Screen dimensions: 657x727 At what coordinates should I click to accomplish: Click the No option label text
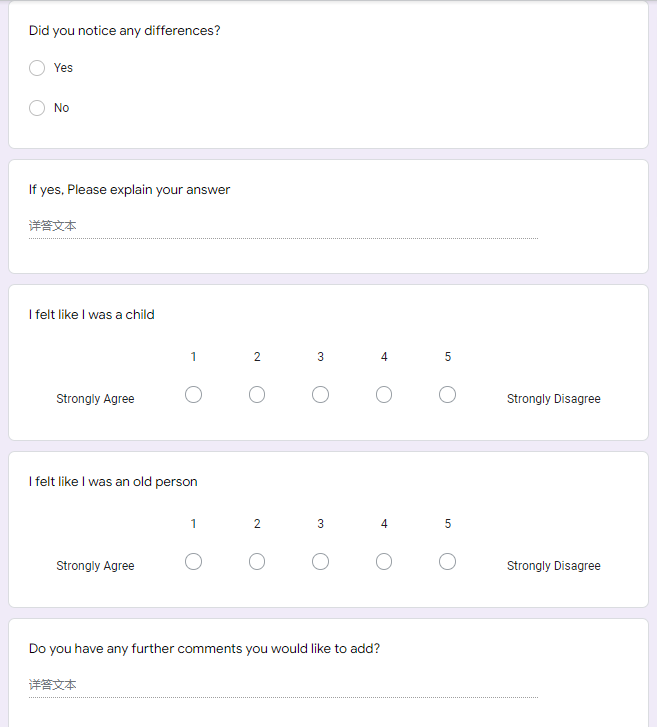point(62,108)
